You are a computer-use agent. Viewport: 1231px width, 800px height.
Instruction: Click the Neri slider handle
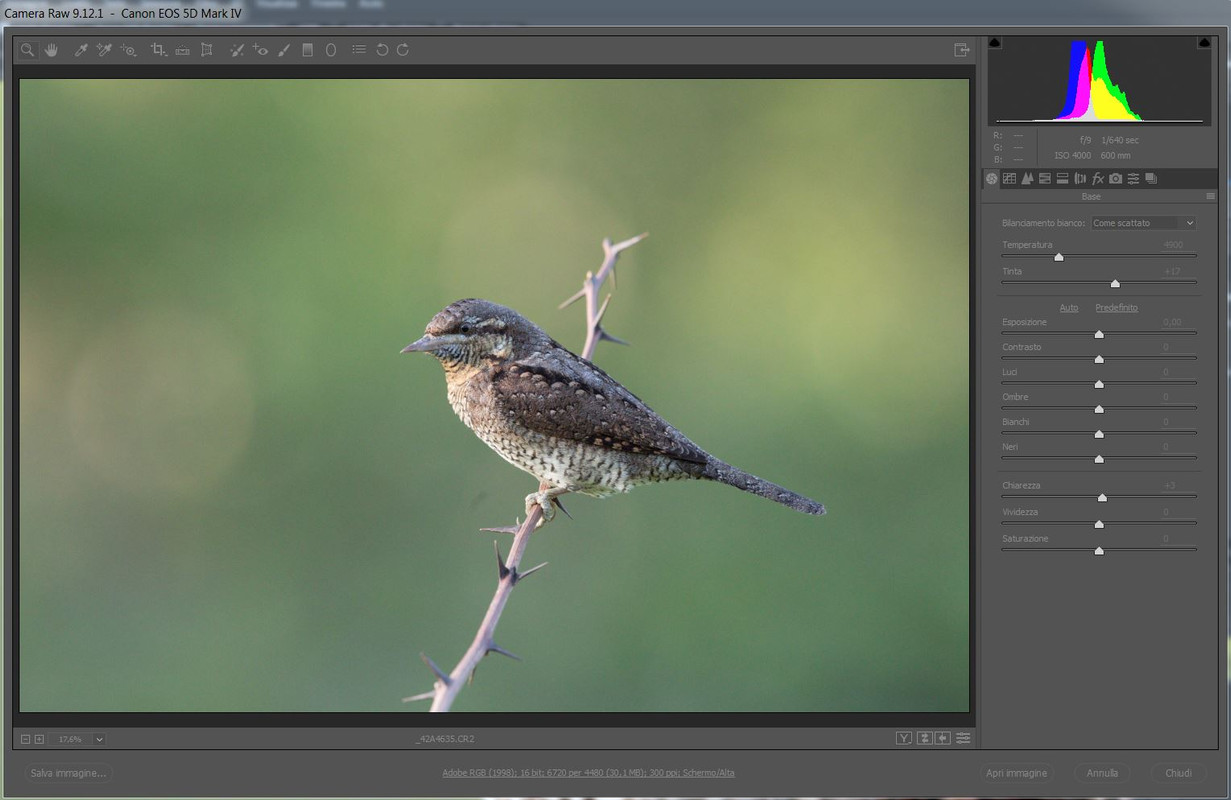1099,459
